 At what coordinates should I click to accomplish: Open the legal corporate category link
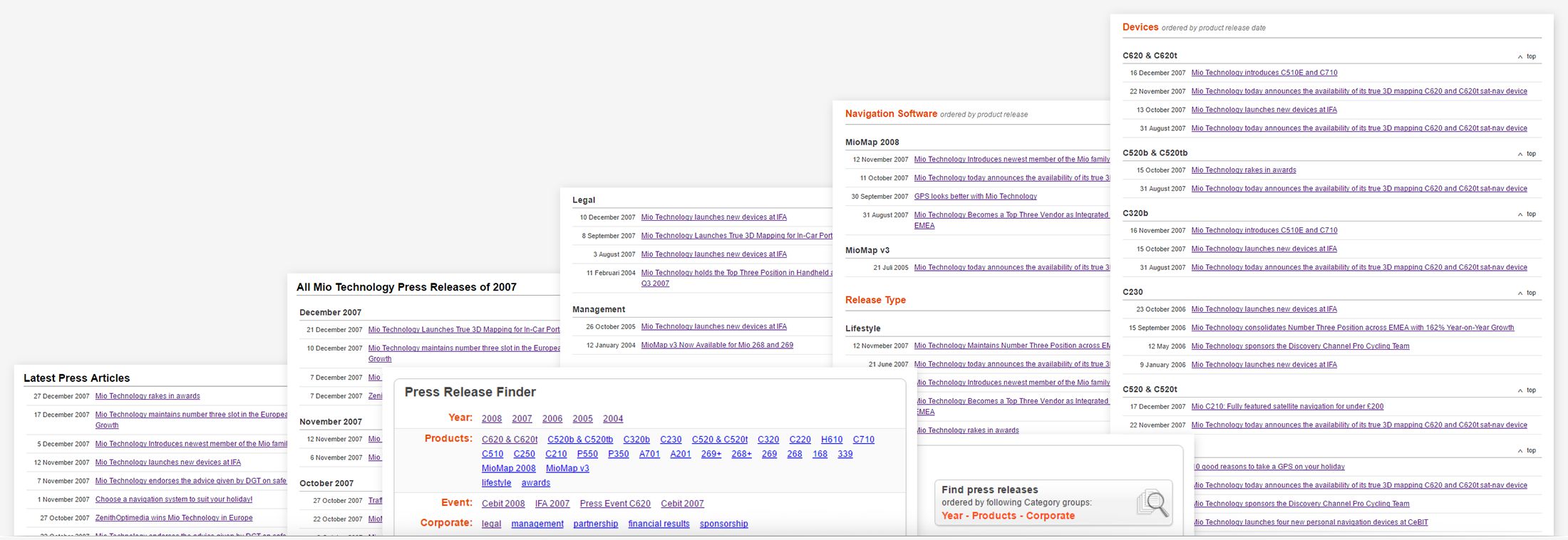point(491,524)
